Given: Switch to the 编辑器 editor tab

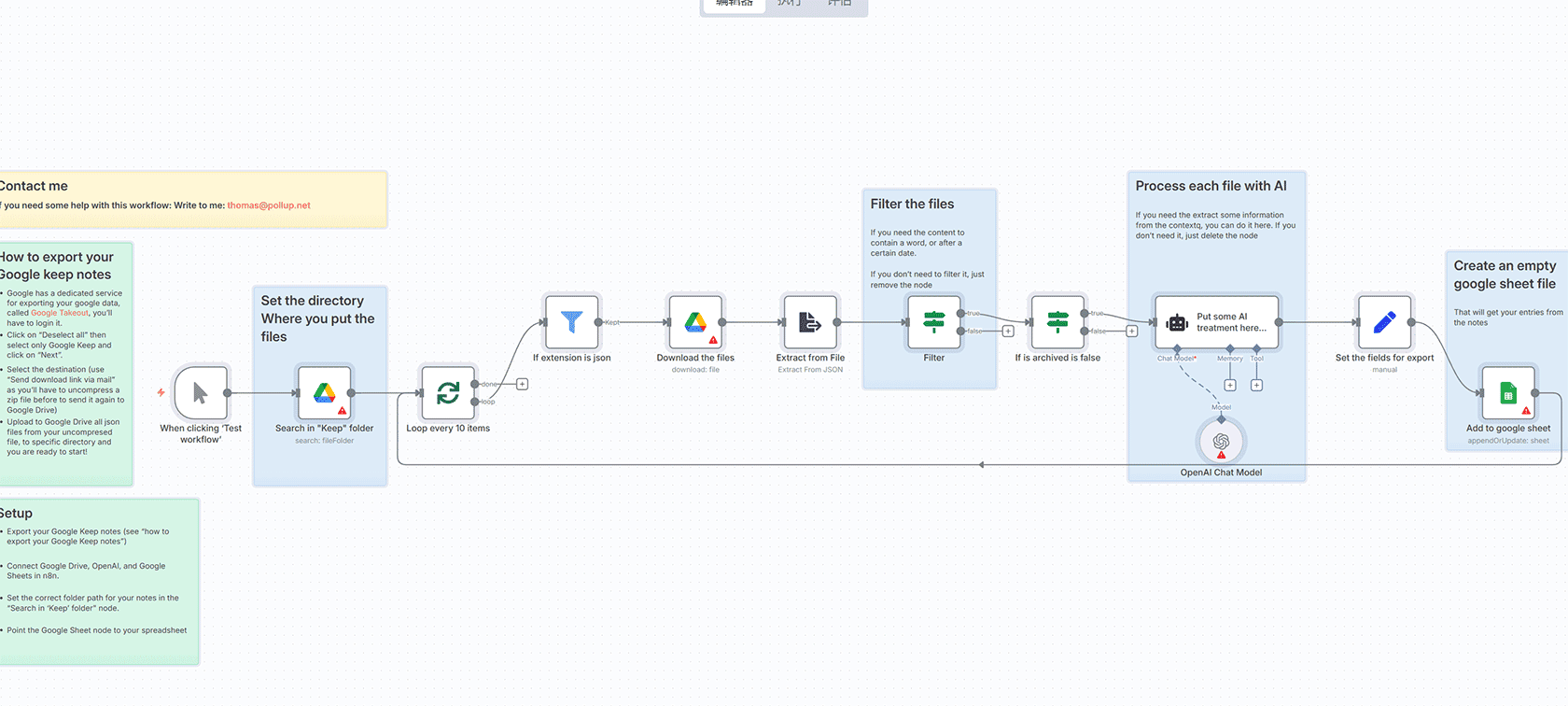Looking at the screenshot, I should (734, 4).
